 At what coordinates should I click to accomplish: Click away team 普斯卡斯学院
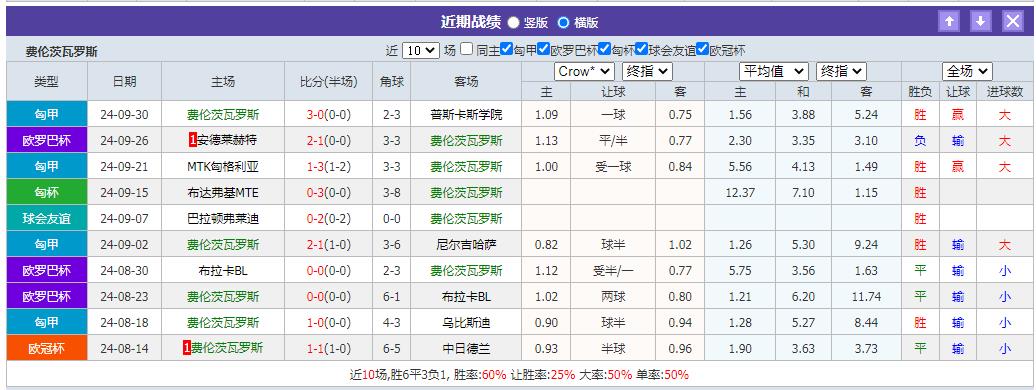point(466,114)
